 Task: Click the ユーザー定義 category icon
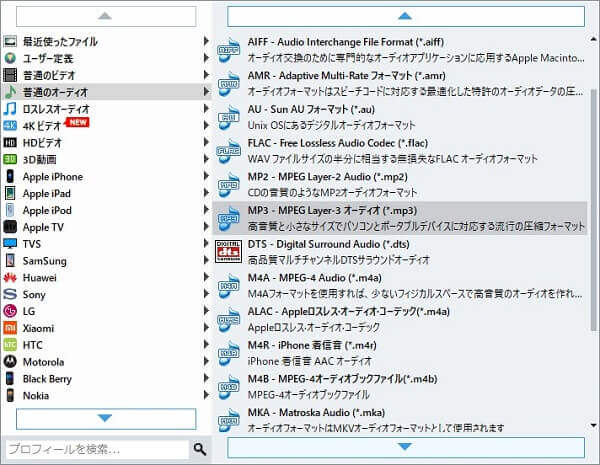pyautogui.click(x=10, y=58)
